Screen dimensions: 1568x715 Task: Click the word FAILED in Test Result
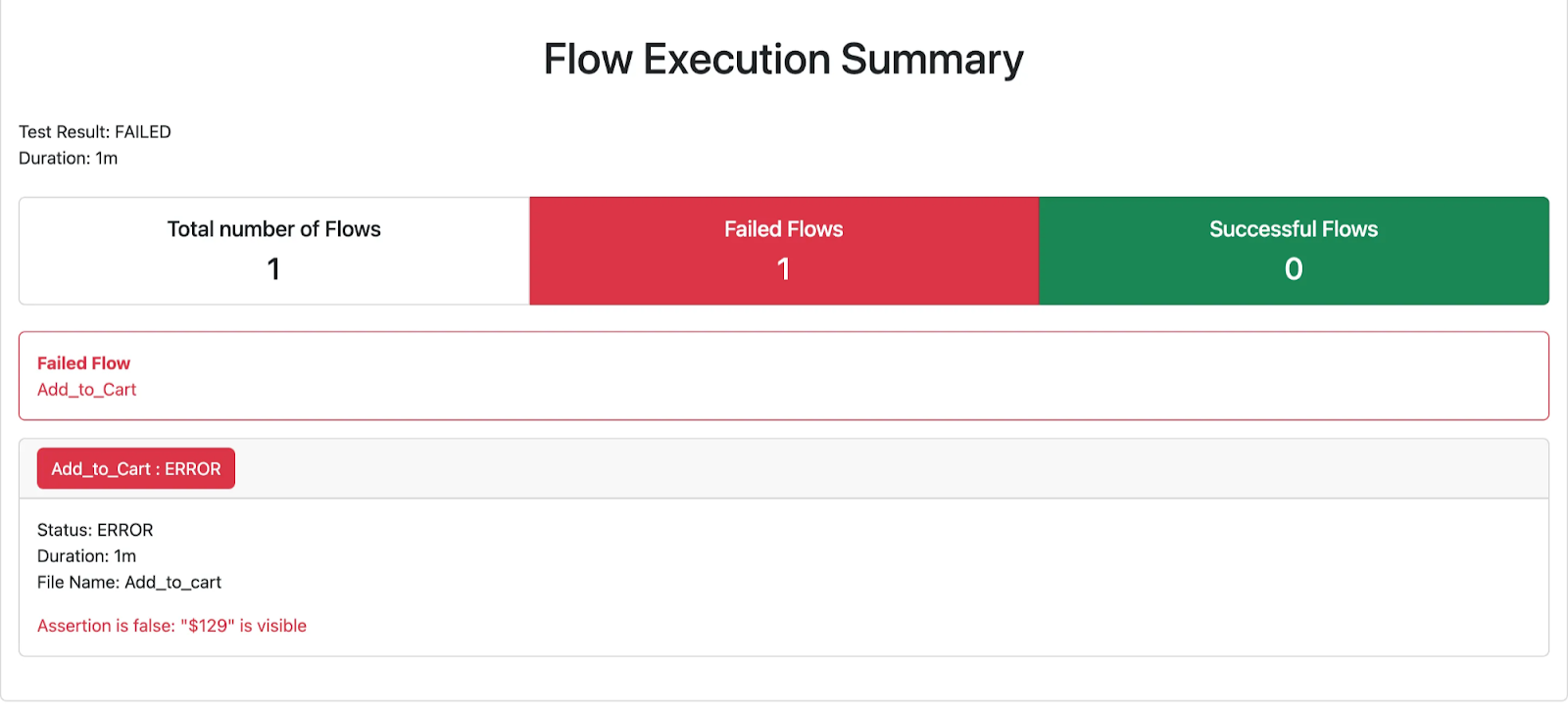click(143, 132)
